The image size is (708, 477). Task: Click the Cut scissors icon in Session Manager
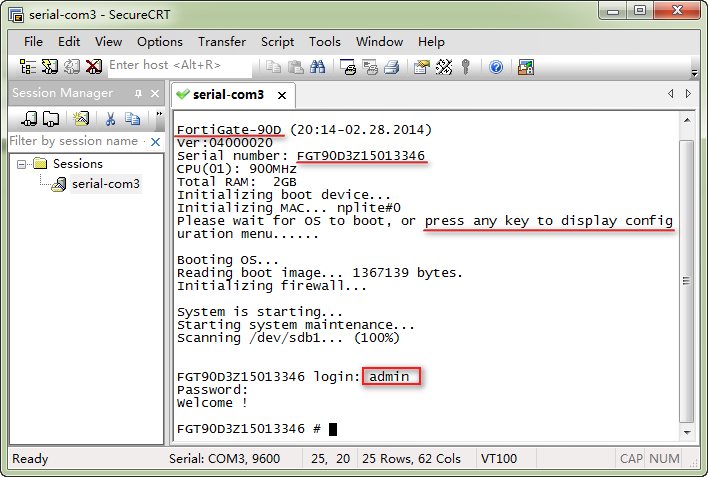click(110, 119)
